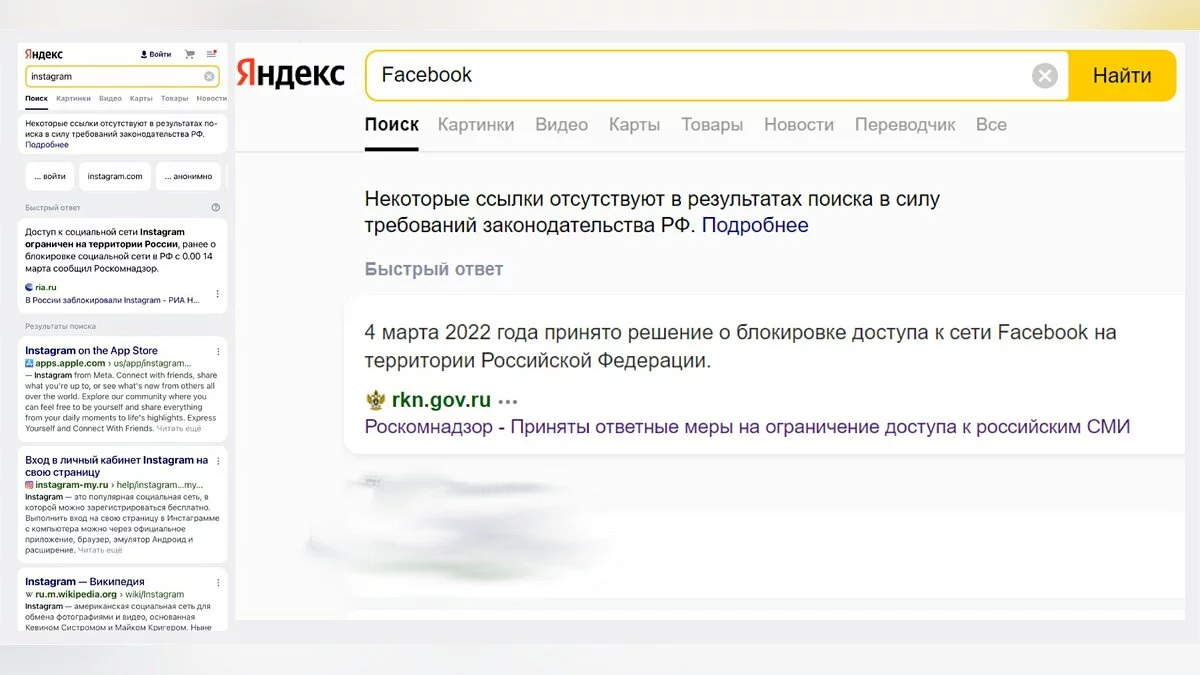Image resolution: width=1200 pixels, height=675 pixels.
Task: Open the hamburger menu icon in Instagram panel
Action: [x=211, y=54]
